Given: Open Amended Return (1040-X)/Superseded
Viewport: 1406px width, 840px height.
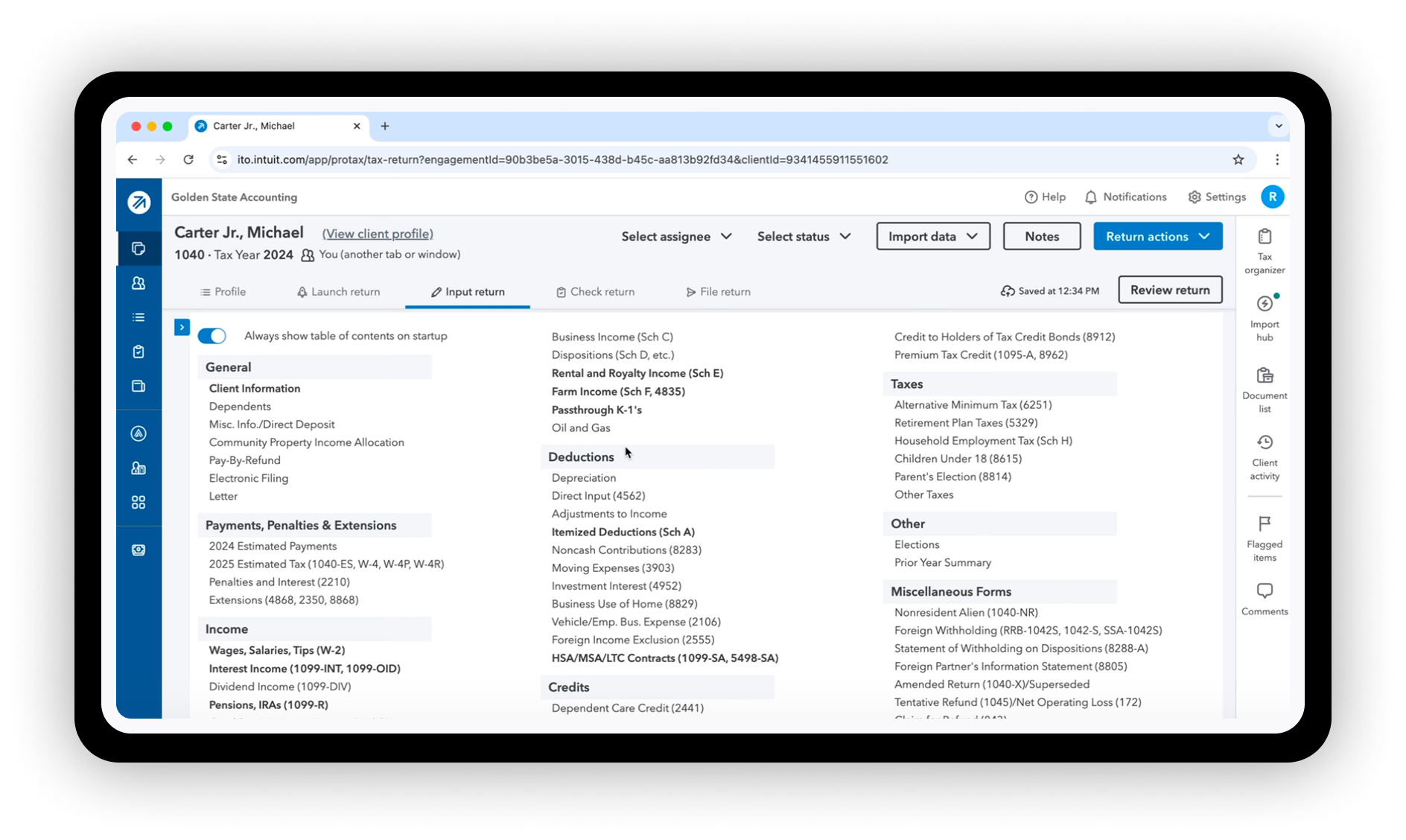Looking at the screenshot, I should point(992,684).
